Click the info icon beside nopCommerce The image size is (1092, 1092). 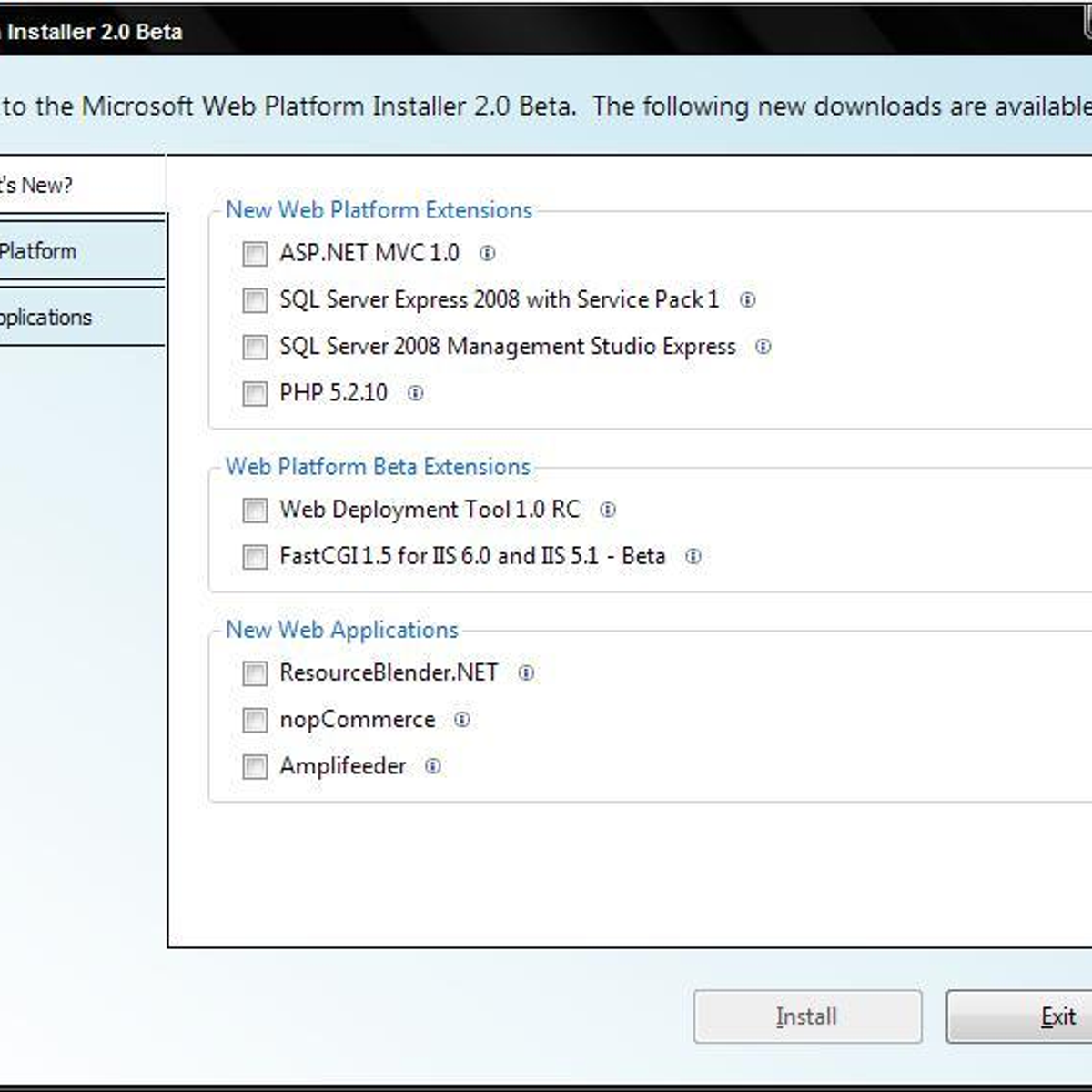462,720
